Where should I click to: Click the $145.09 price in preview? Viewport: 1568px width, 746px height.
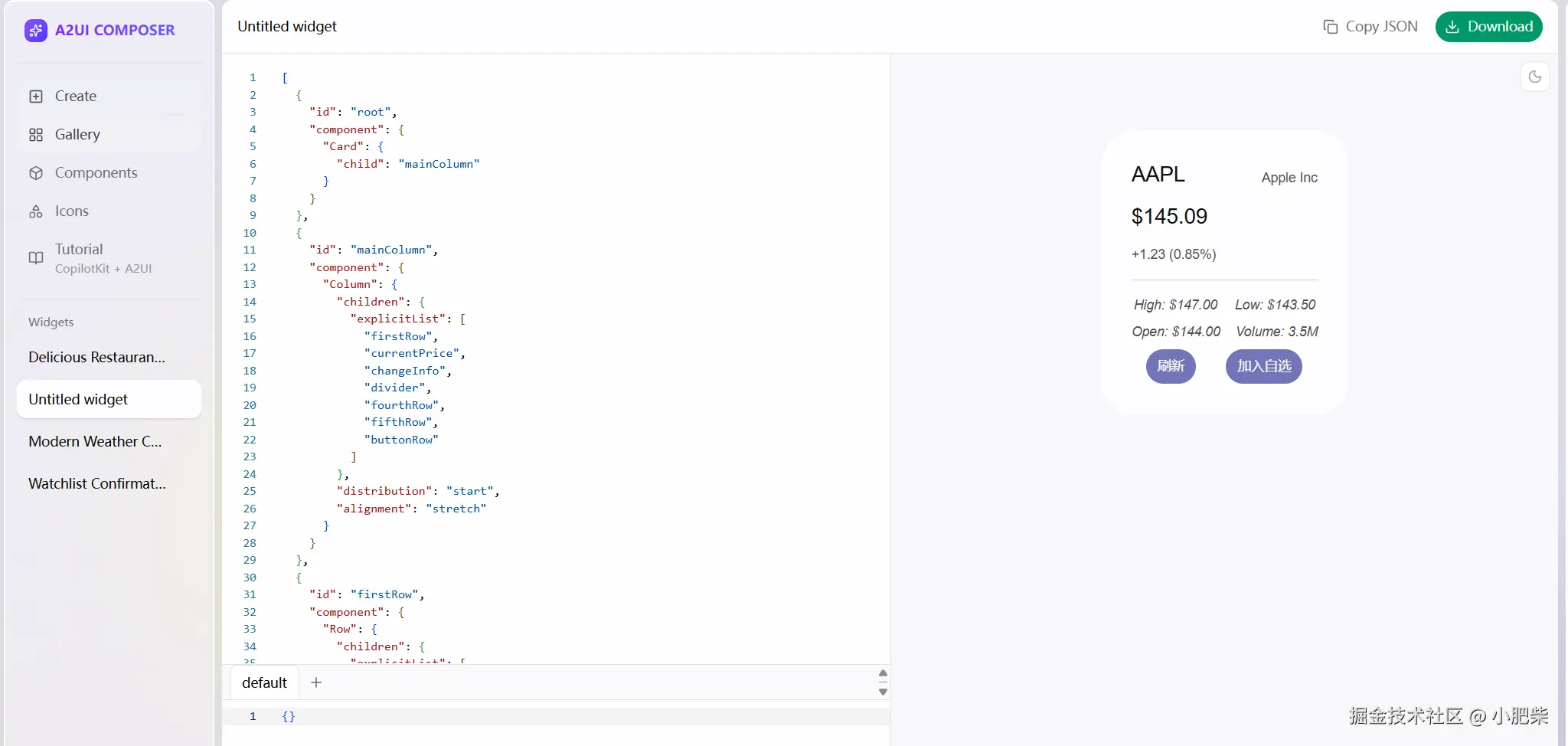(1169, 217)
